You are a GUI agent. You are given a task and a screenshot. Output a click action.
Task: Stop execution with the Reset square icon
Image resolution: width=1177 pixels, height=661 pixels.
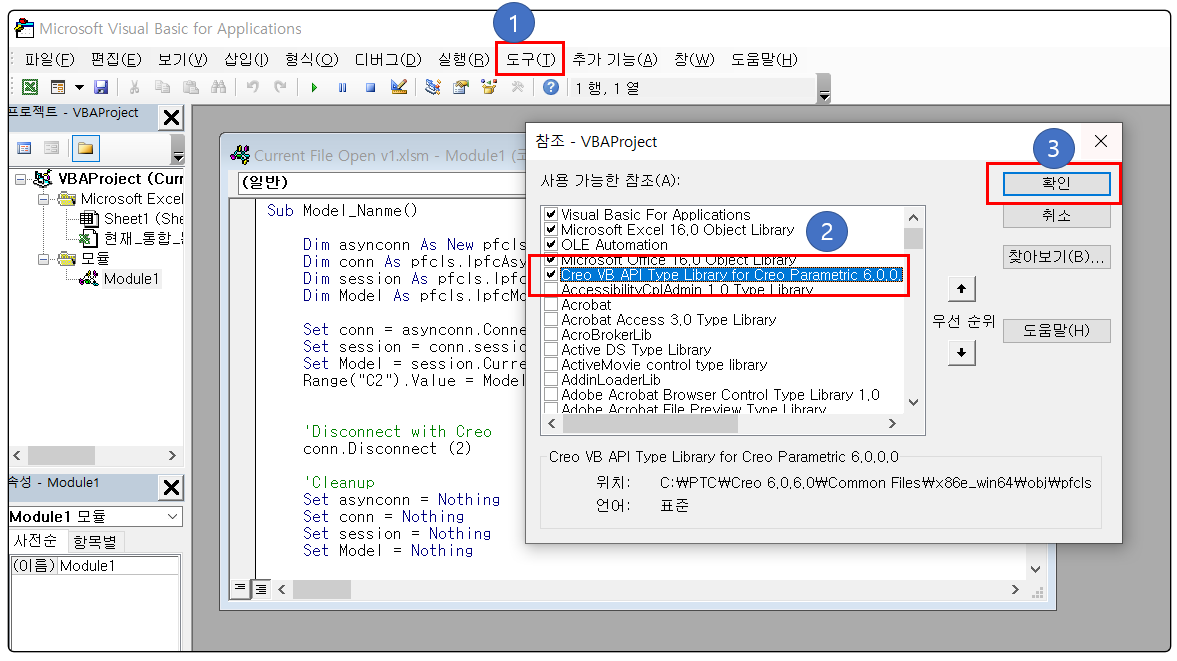pyautogui.click(x=370, y=88)
